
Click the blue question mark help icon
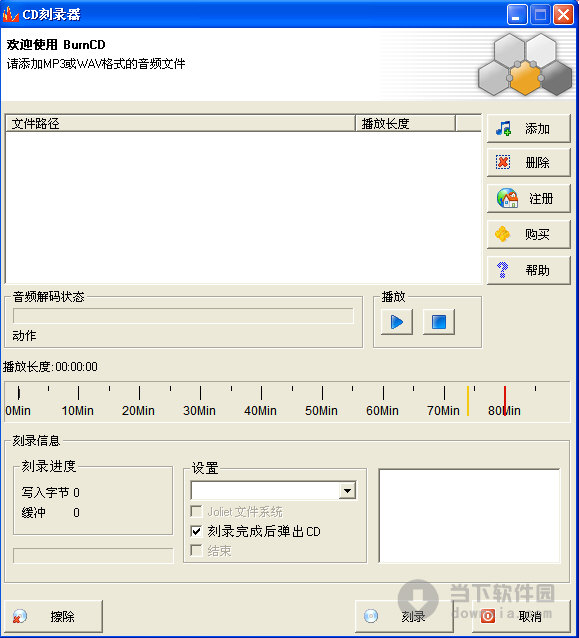[x=503, y=270]
